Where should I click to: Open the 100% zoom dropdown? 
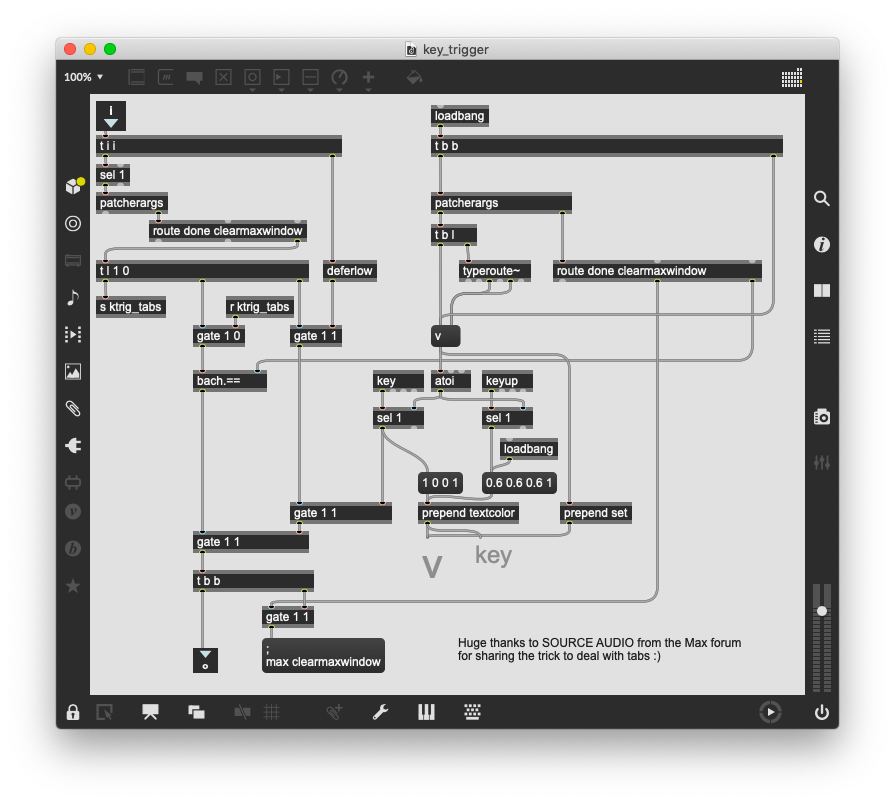point(84,77)
